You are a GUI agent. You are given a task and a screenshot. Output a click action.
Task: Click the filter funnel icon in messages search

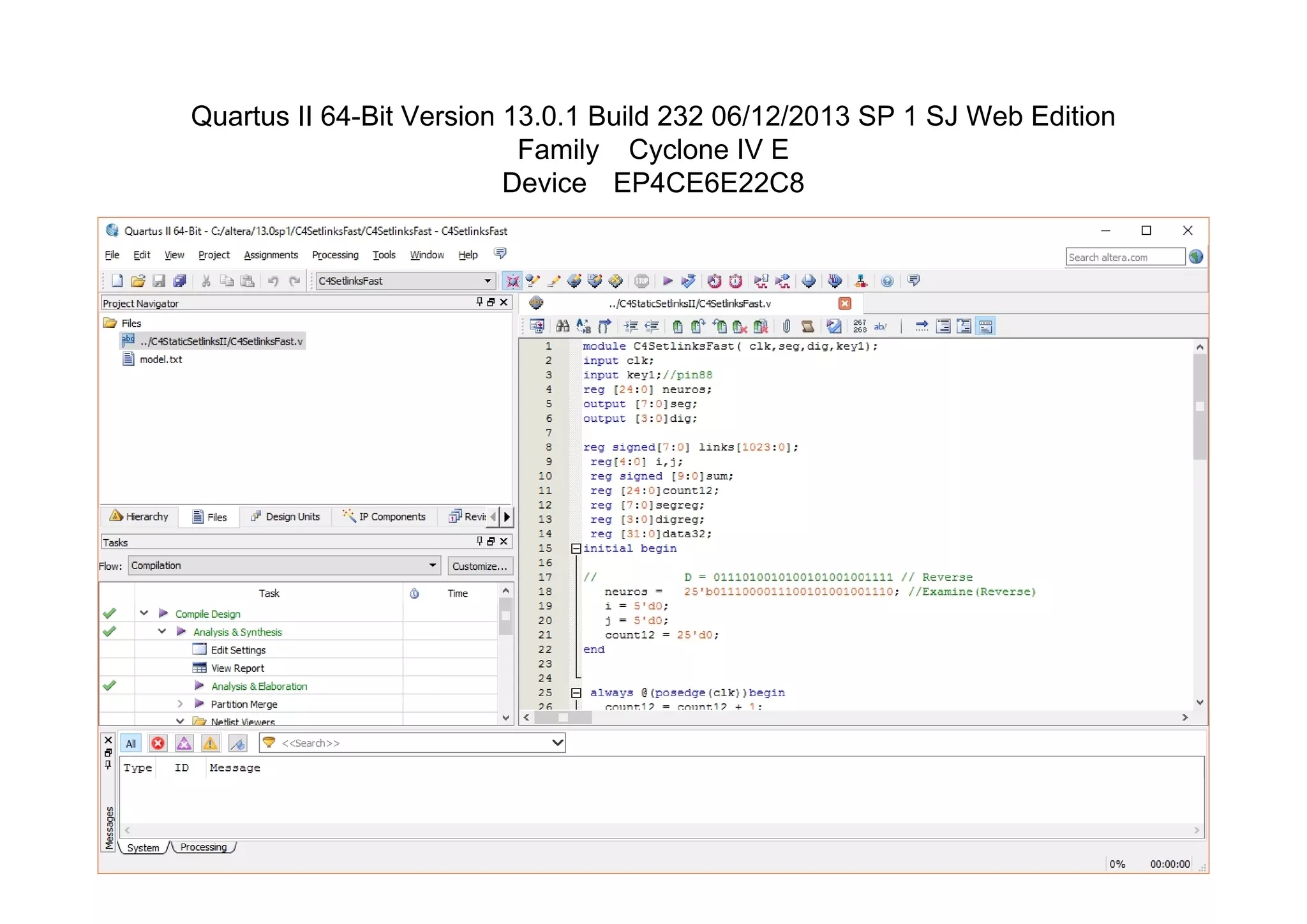tap(269, 743)
